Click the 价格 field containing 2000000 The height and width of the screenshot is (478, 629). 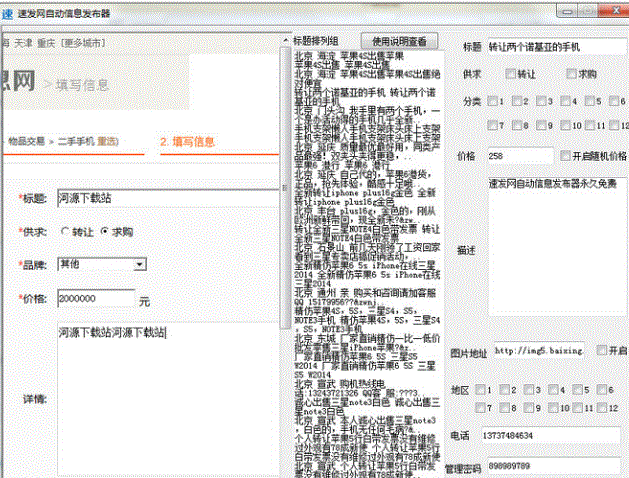pos(95,298)
